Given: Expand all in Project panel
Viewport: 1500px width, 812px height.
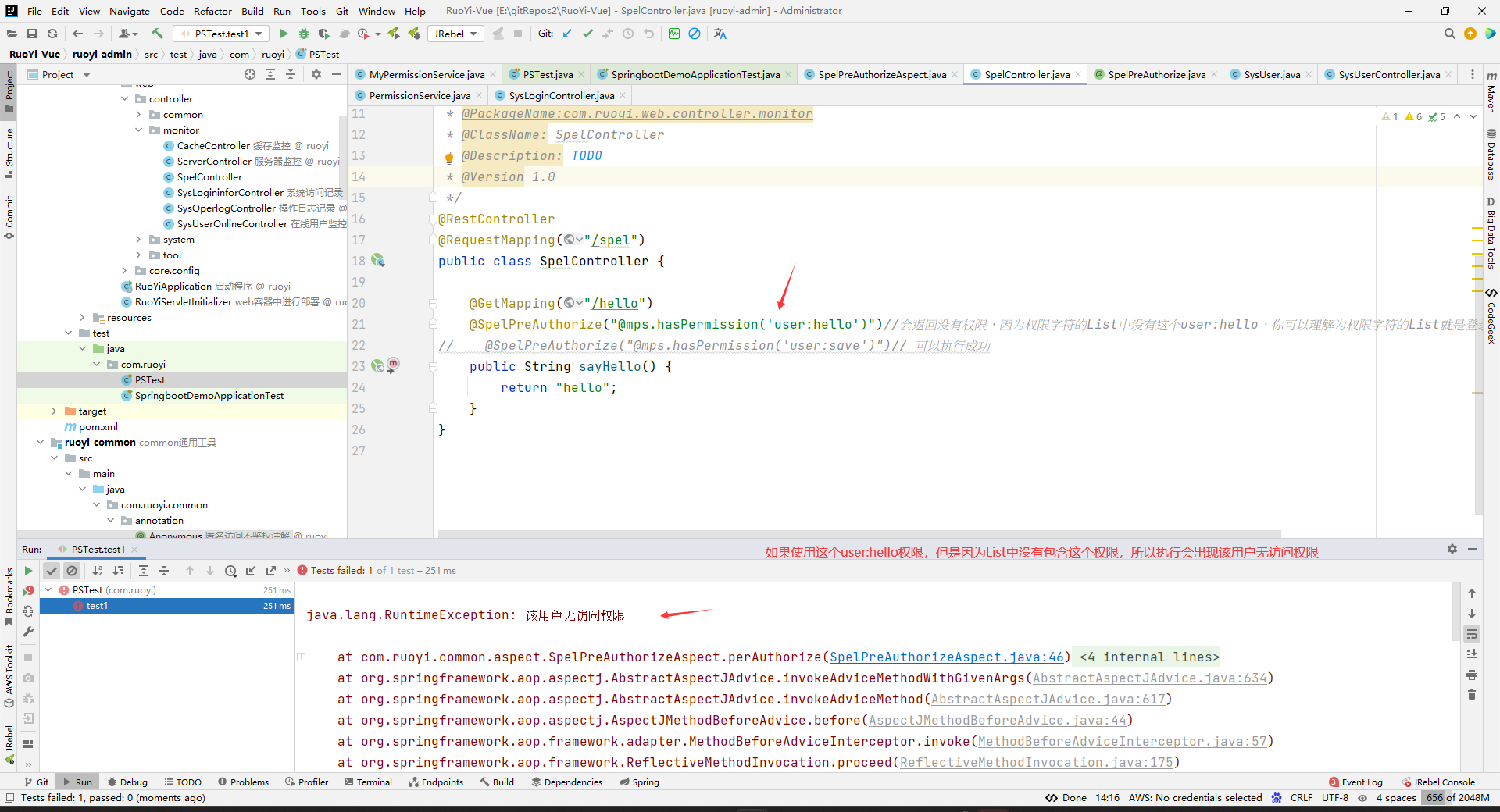Looking at the screenshot, I should 270,74.
